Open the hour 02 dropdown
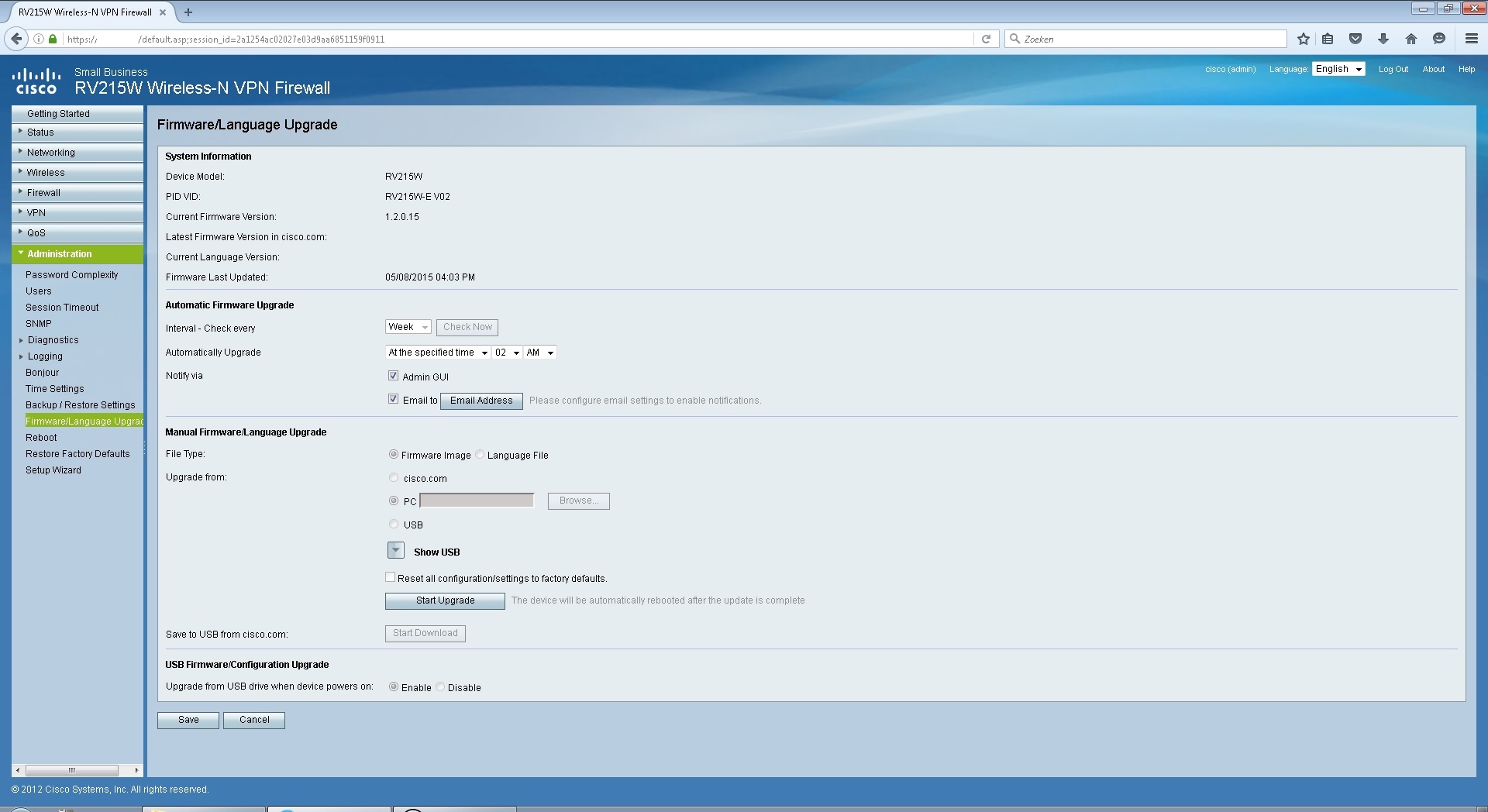 508,353
